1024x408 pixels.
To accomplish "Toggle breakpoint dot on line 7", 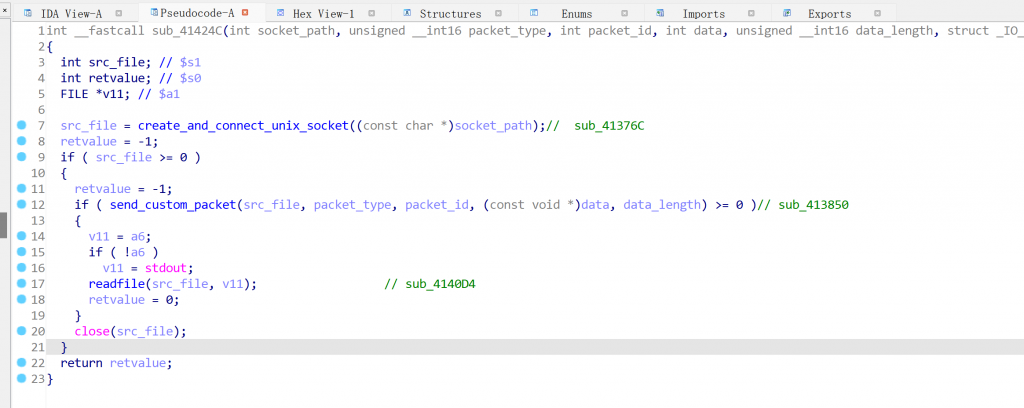I will tap(21, 125).
